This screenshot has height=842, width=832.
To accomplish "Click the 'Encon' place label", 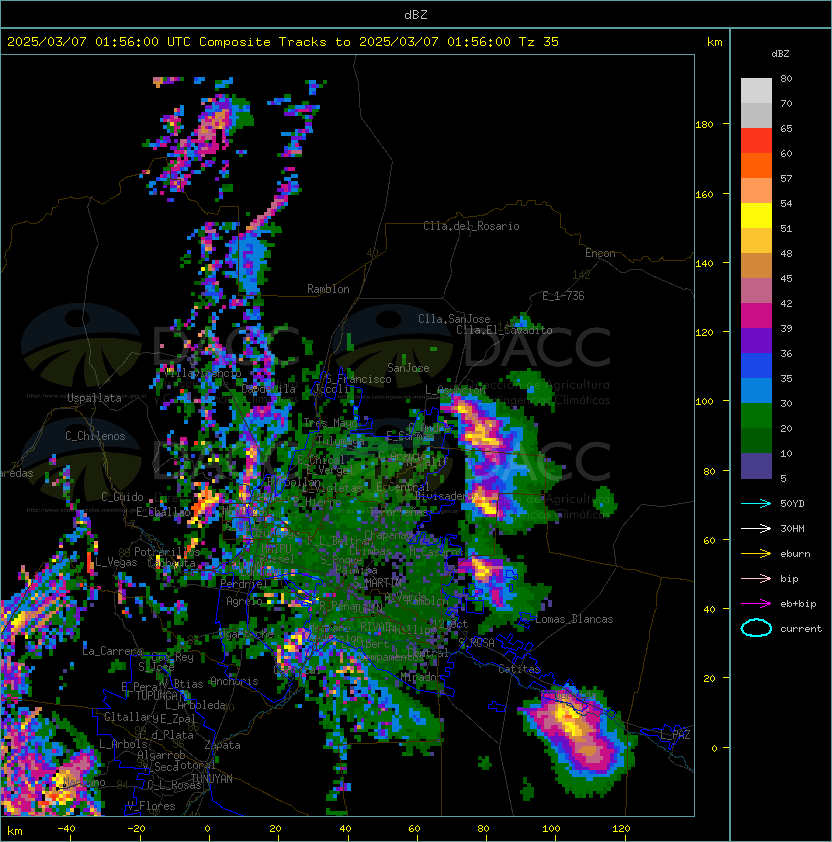I will tap(600, 253).
